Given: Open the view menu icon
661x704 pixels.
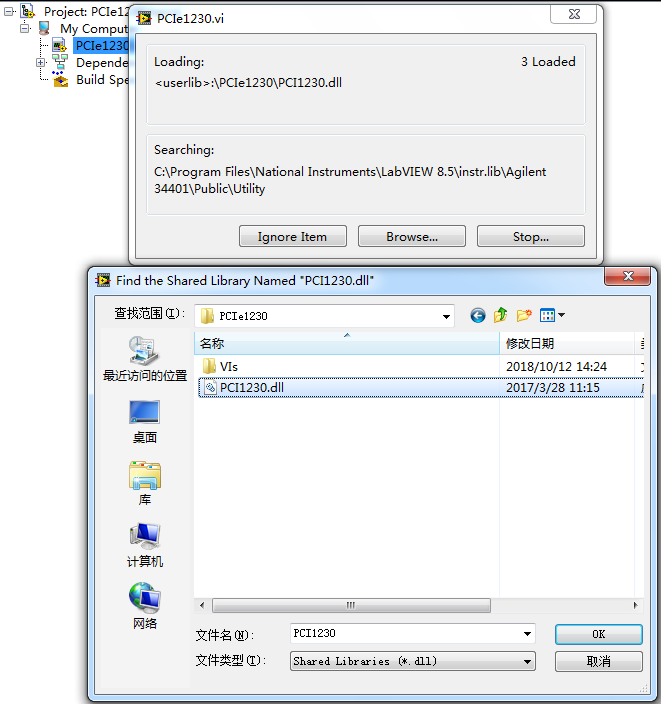Looking at the screenshot, I should (x=552, y=316).
